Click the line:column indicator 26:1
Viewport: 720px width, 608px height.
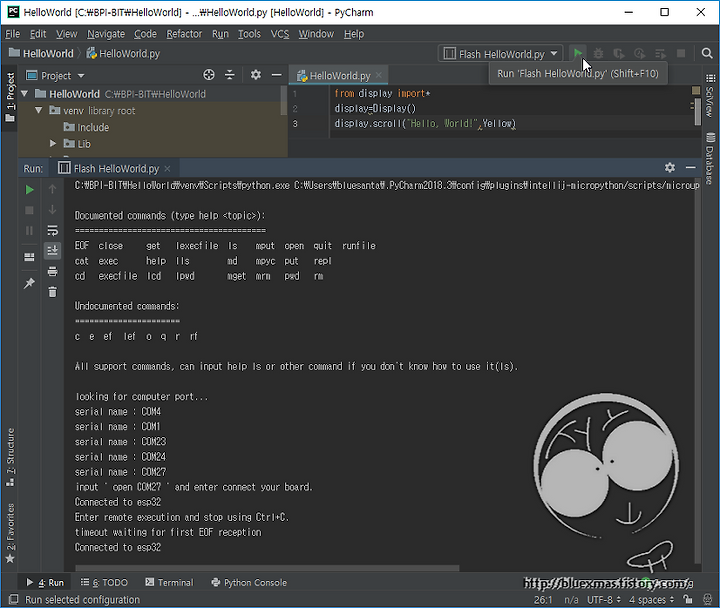click(543, 600)
